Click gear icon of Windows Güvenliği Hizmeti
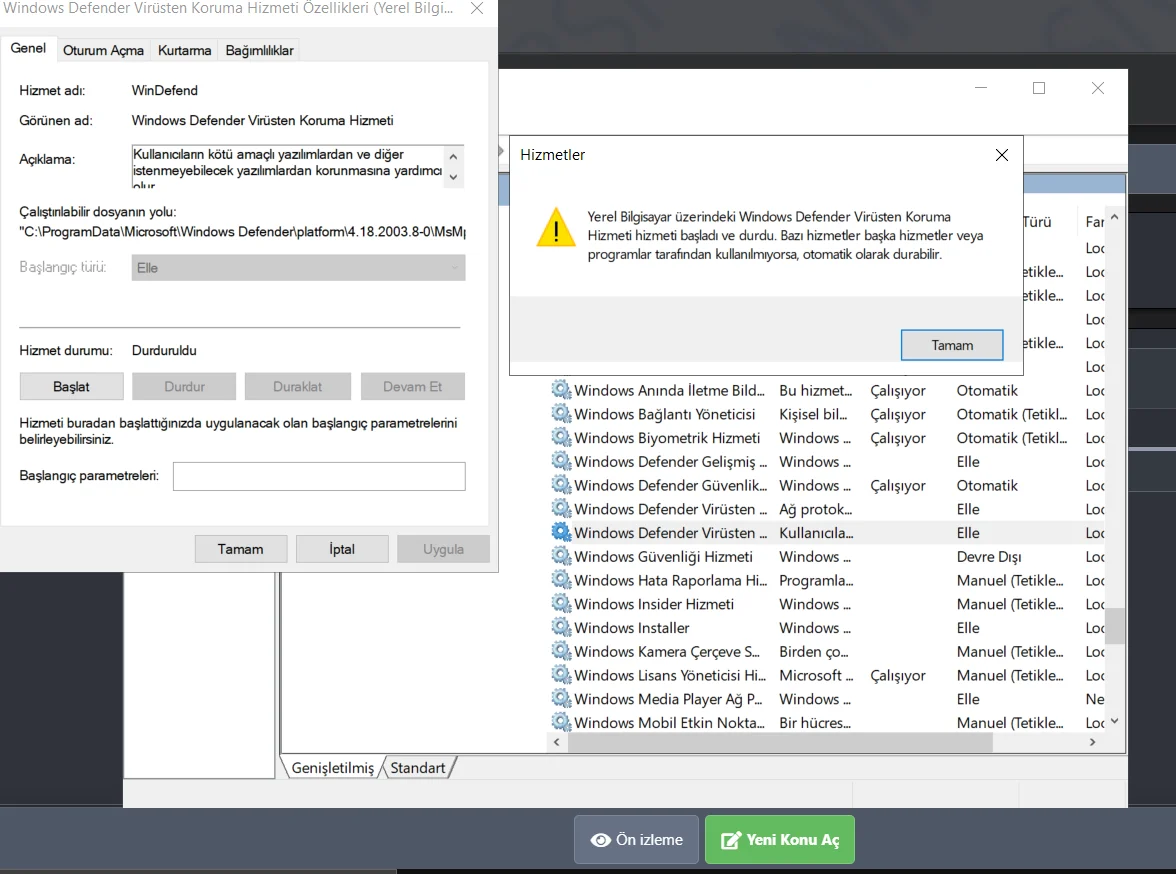Screen dimensions: 1176x874 (x=560, y=556)
